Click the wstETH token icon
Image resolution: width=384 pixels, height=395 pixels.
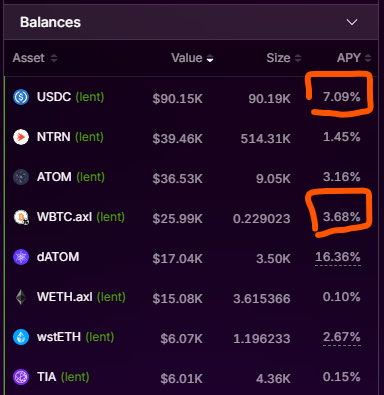pos(21,337)
